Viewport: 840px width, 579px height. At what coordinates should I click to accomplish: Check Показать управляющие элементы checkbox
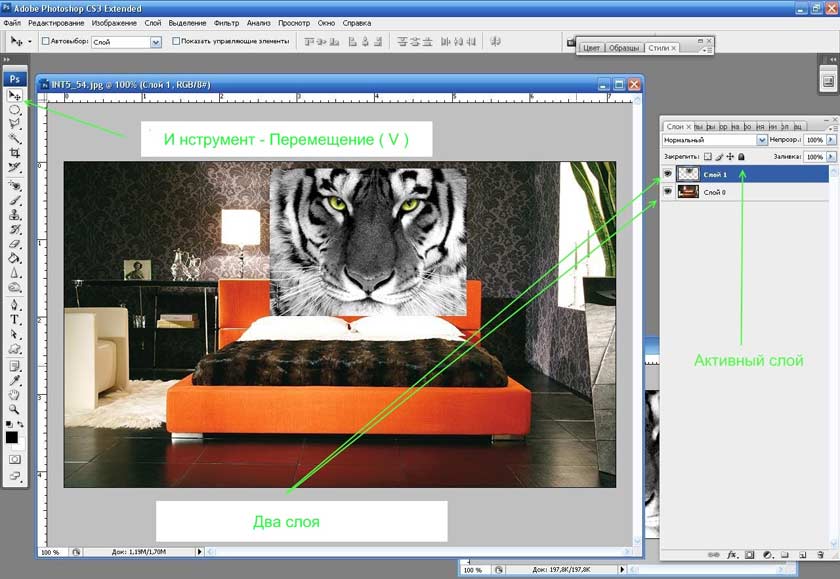click(x=177, y=42)
